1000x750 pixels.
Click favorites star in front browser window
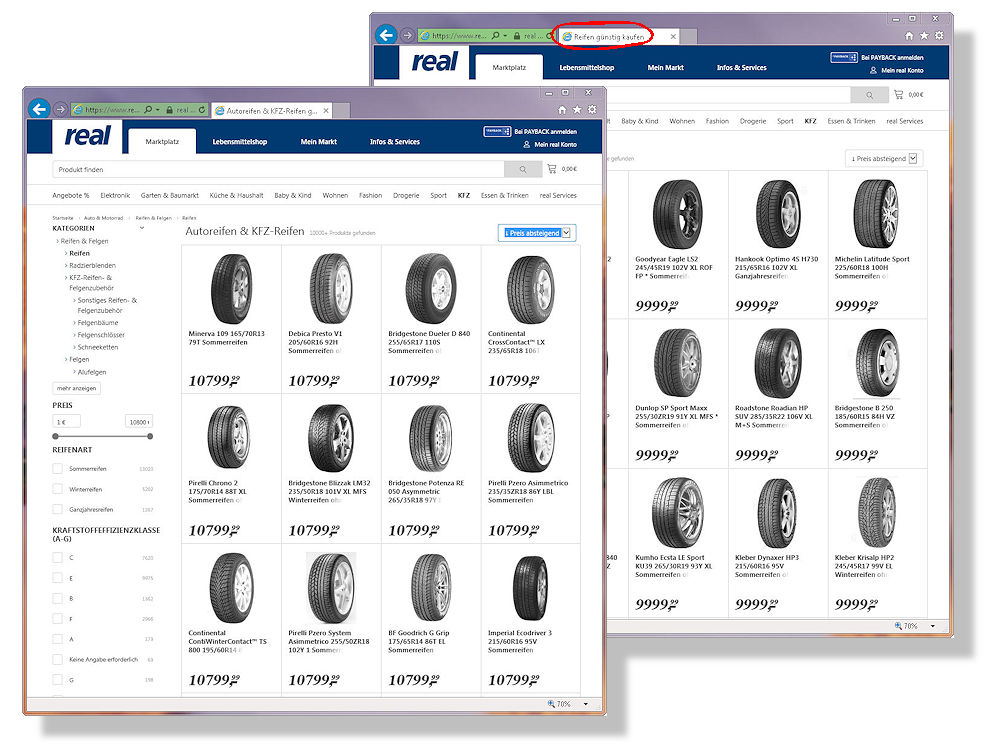point(577,110)
